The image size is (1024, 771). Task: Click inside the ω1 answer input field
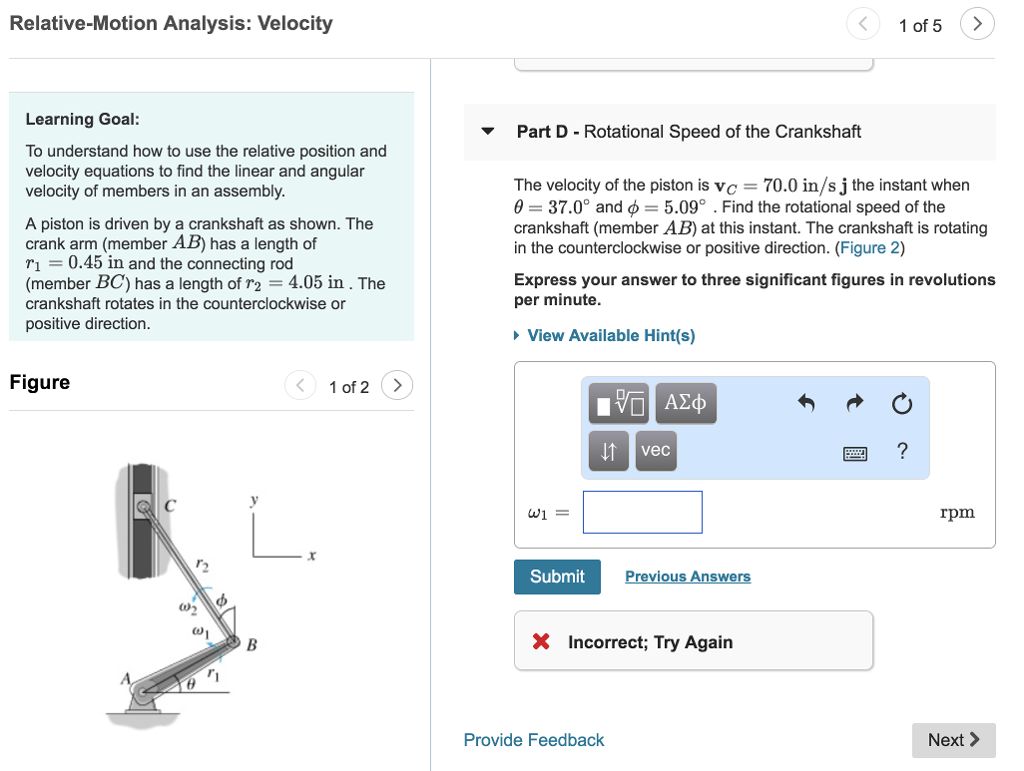642,511
